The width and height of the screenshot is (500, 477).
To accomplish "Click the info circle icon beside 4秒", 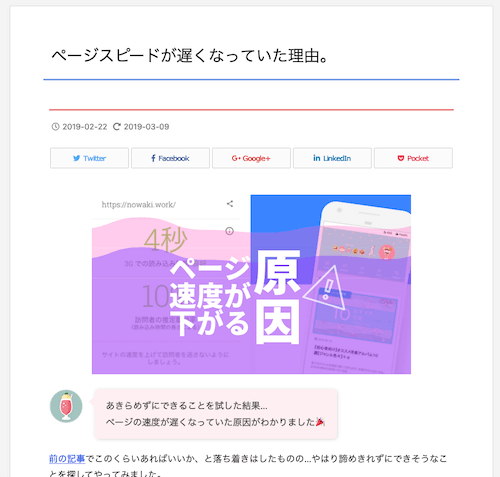I will tap(229, 231).
